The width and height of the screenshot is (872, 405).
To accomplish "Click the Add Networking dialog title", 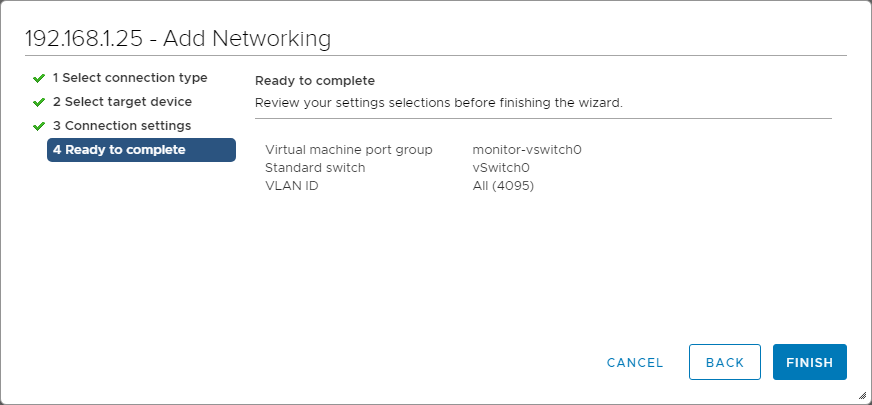I will point(178,39).
